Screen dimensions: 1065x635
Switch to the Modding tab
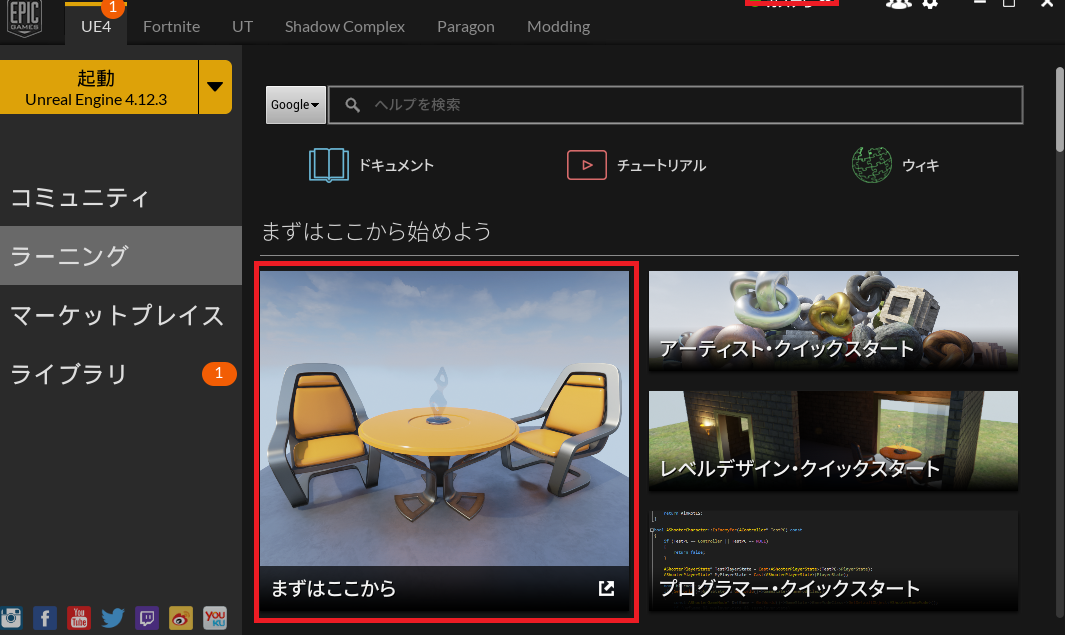(x=558, y=26)
